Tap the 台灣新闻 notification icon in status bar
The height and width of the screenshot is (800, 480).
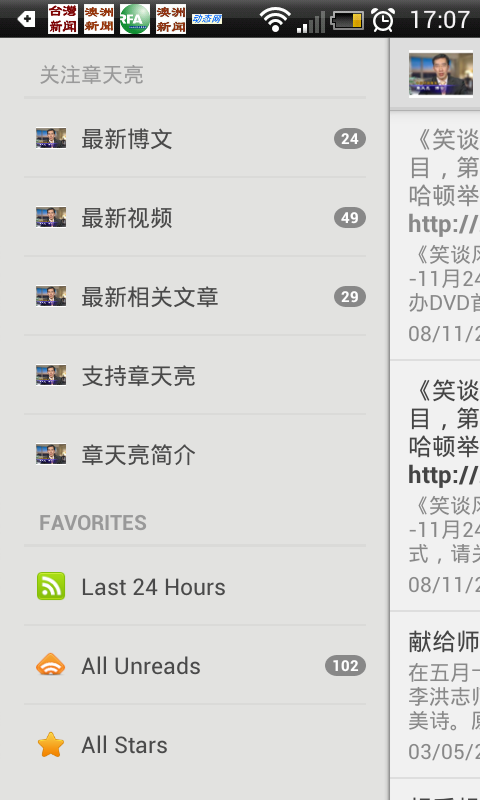pos(63,19)
